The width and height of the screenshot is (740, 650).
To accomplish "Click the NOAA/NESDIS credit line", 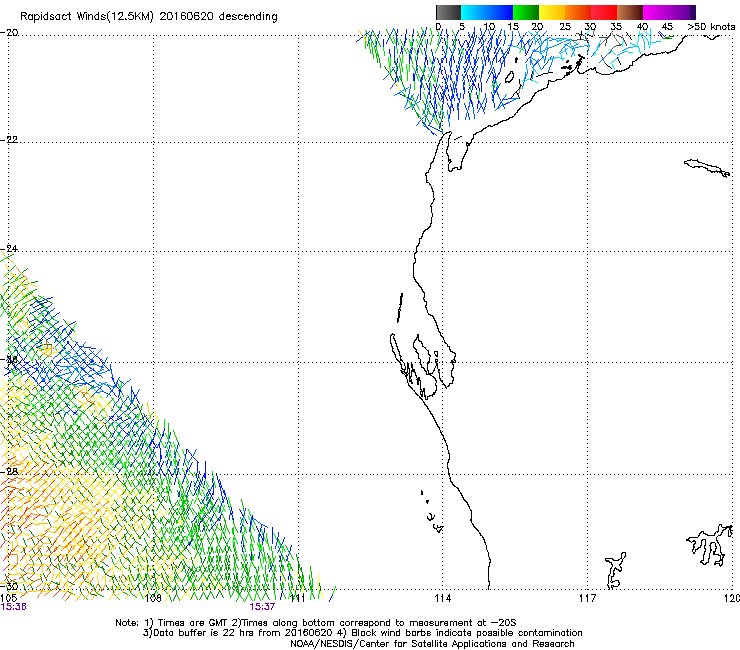I will (432, 644).
